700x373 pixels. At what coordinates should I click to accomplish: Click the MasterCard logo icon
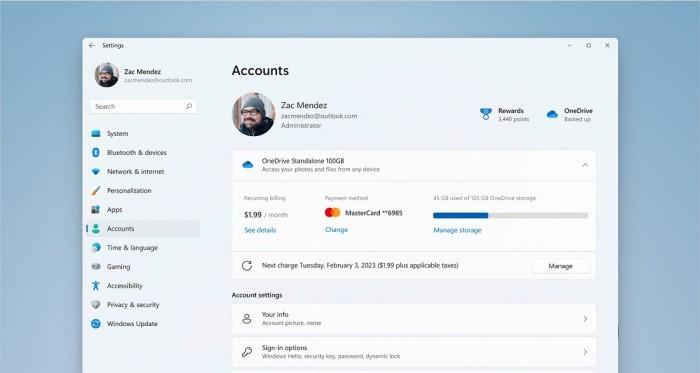[x=332, y=213]
